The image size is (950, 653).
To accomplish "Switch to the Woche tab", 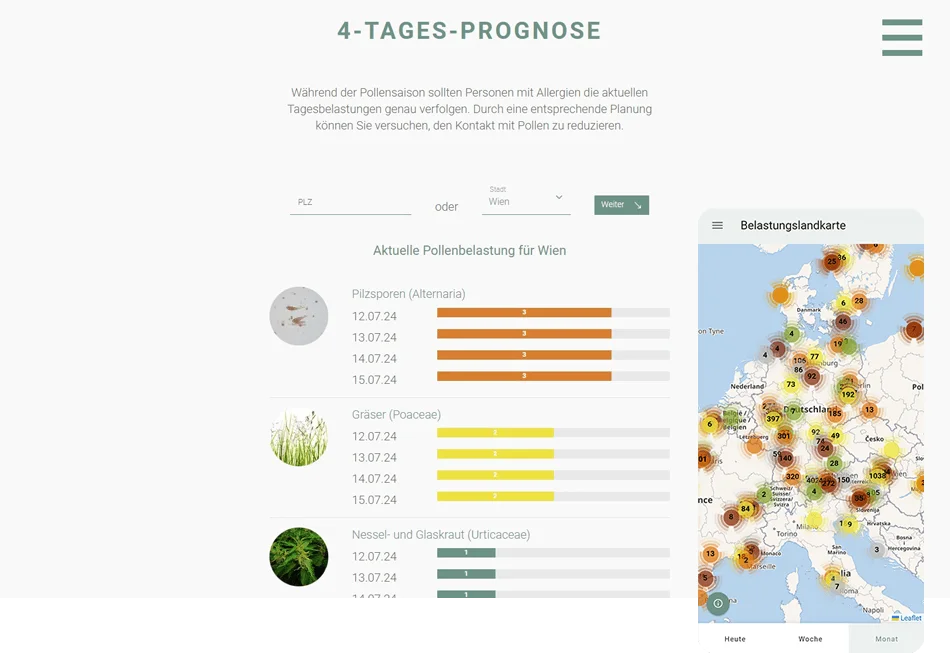I will (810, 639).
